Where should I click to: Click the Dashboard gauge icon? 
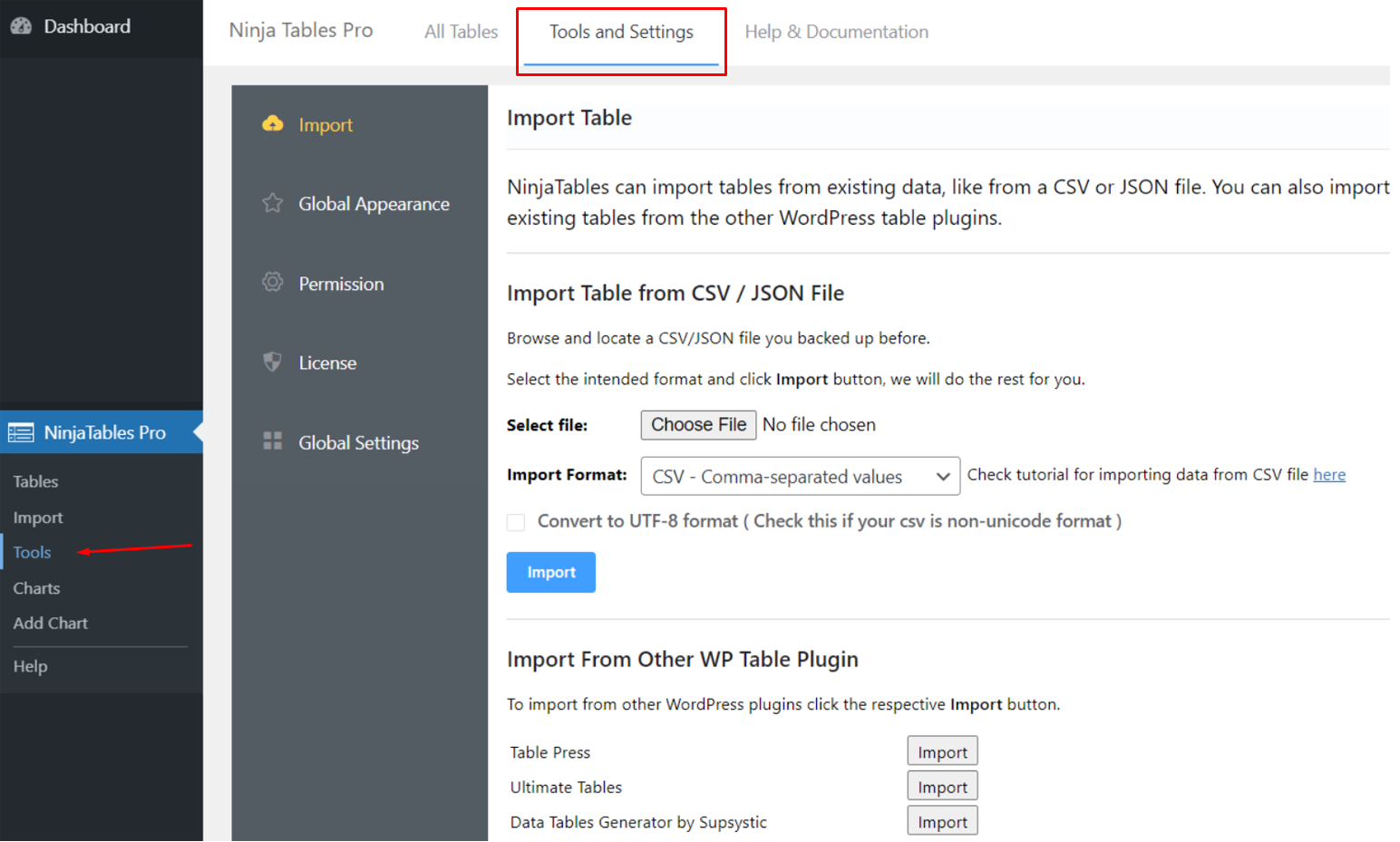click(x=21, y=26)
